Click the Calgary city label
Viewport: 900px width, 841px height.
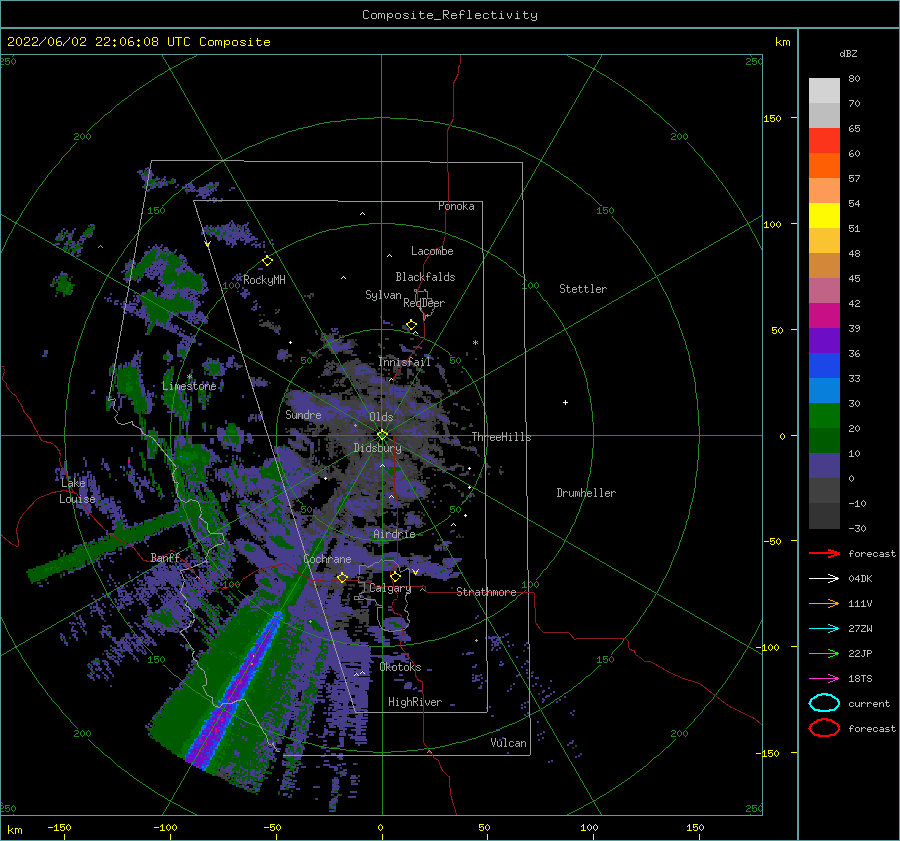[x=390, y=588]
